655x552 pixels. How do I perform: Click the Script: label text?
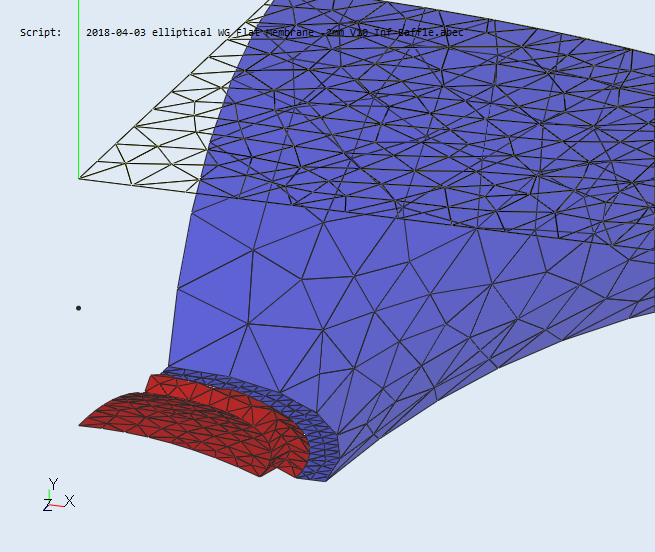(x=40, y=33)
